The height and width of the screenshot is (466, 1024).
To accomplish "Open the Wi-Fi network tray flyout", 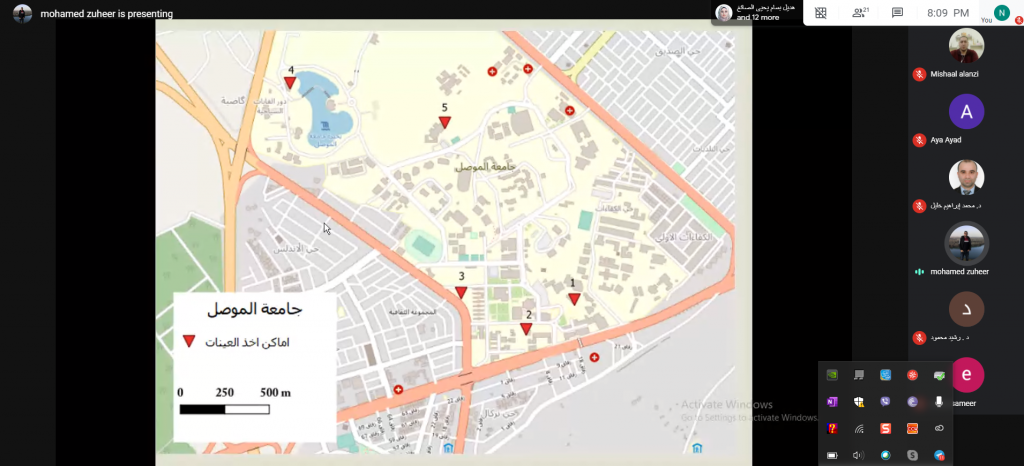I will click(x=859, y=429).
